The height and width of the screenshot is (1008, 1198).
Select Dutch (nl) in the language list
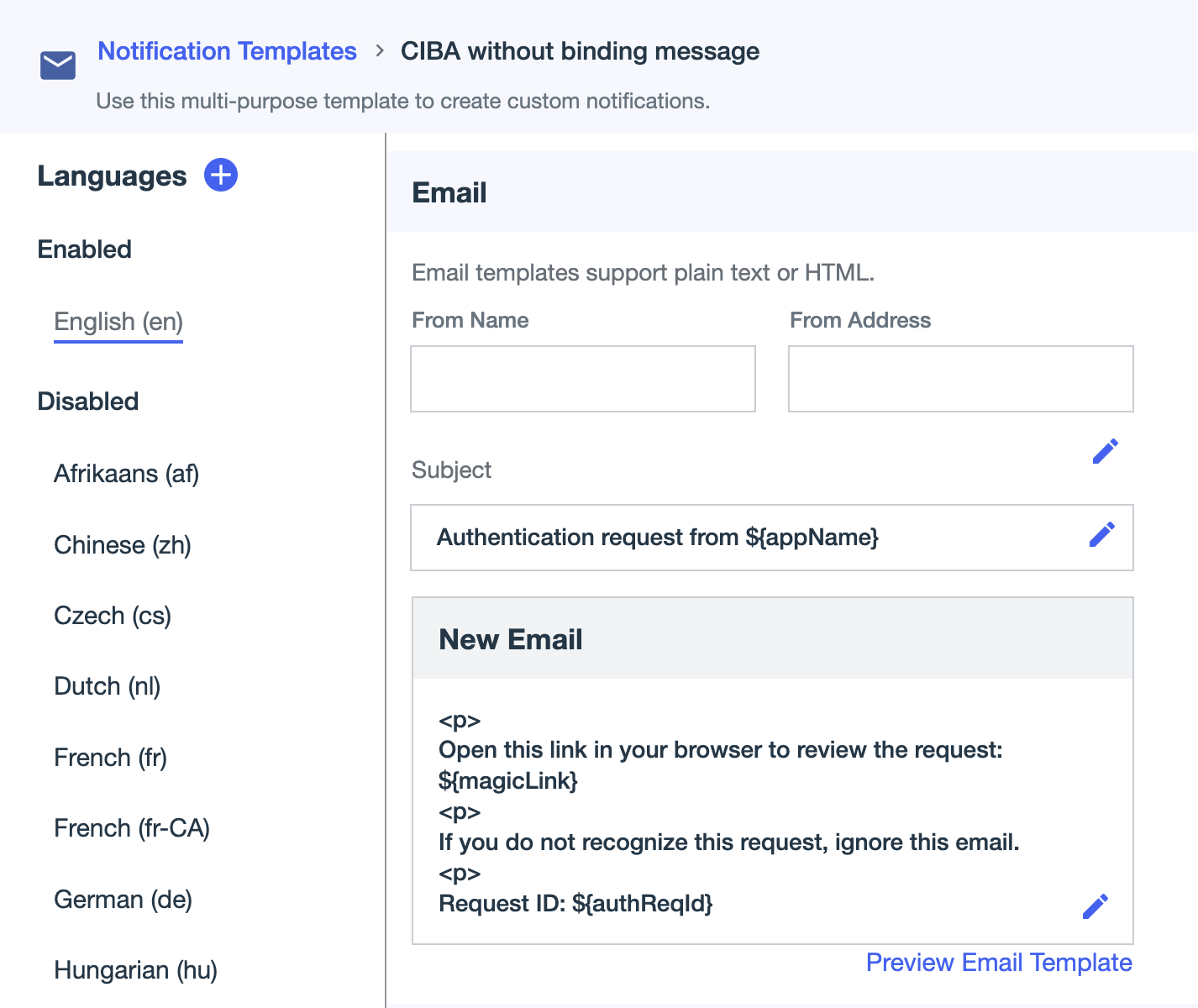click(108, 686)
